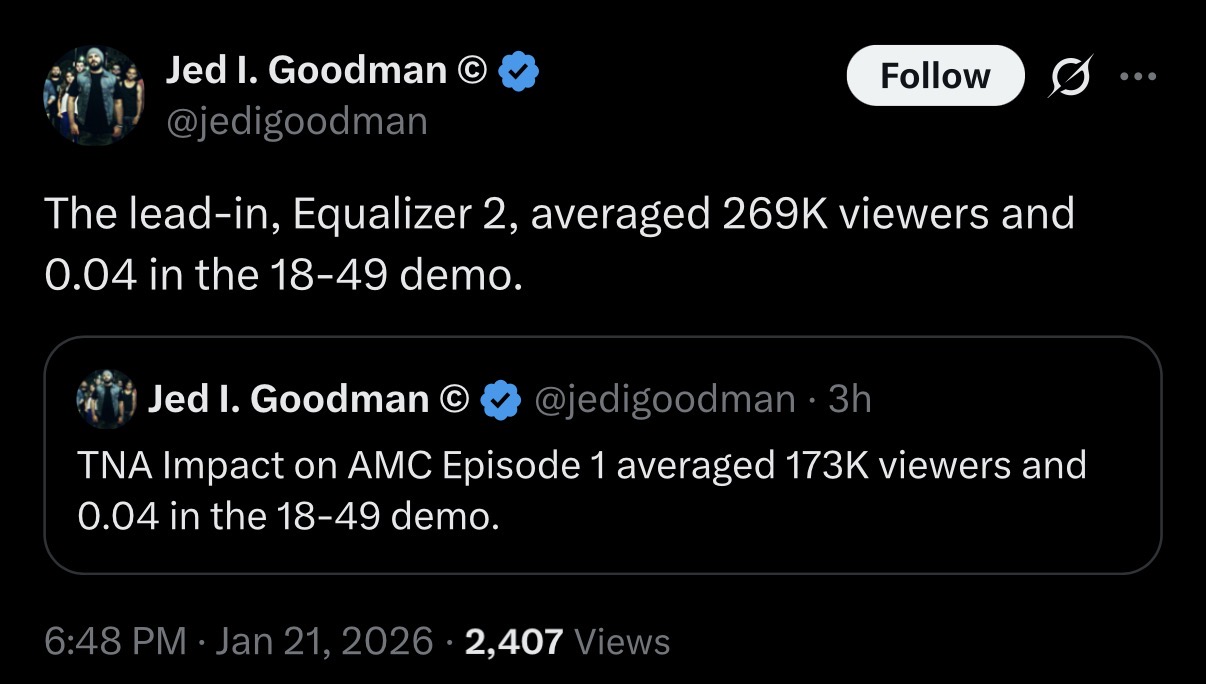Open Jed I. Goodman's profile avatar

(x=93, y=96)
